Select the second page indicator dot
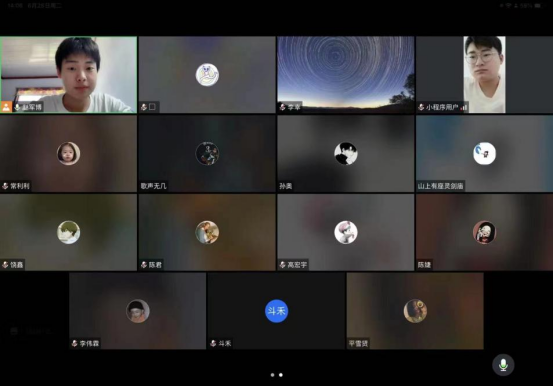 pyautogui.click(x=281, y=375)
